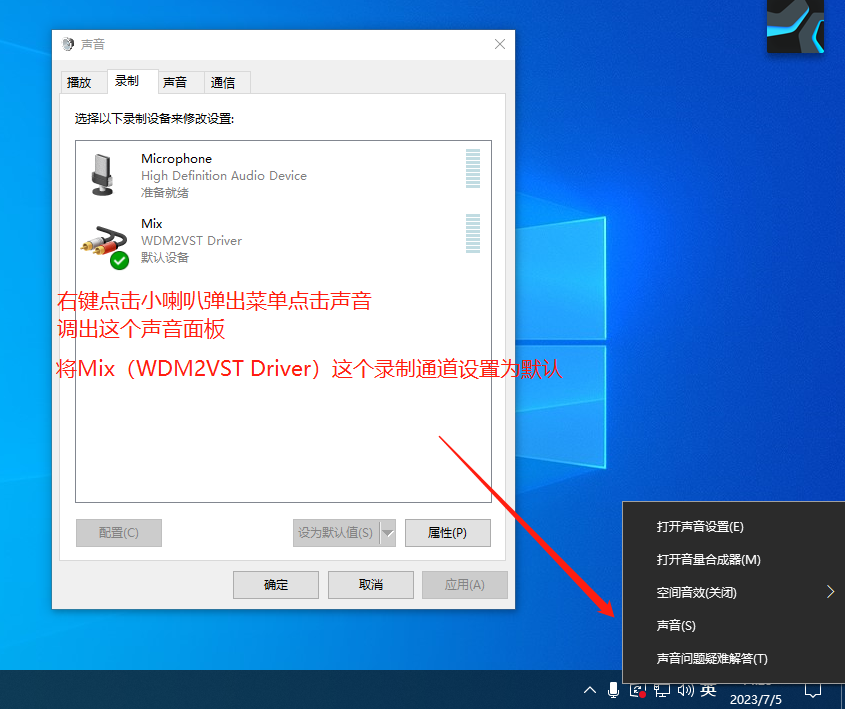Click green default checkmark on Mix device
This screenshot has width=845, height=709.
point(116,257)
